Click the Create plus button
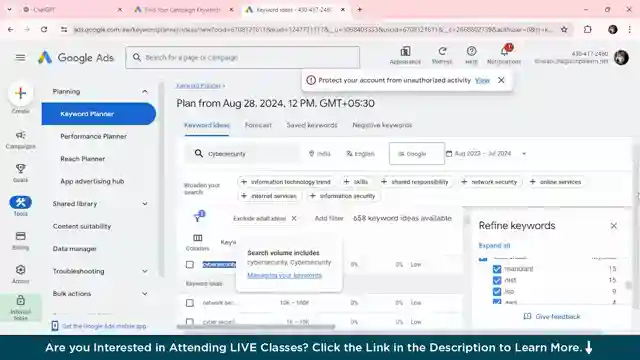The image size is (640, 360). (20, 93)
